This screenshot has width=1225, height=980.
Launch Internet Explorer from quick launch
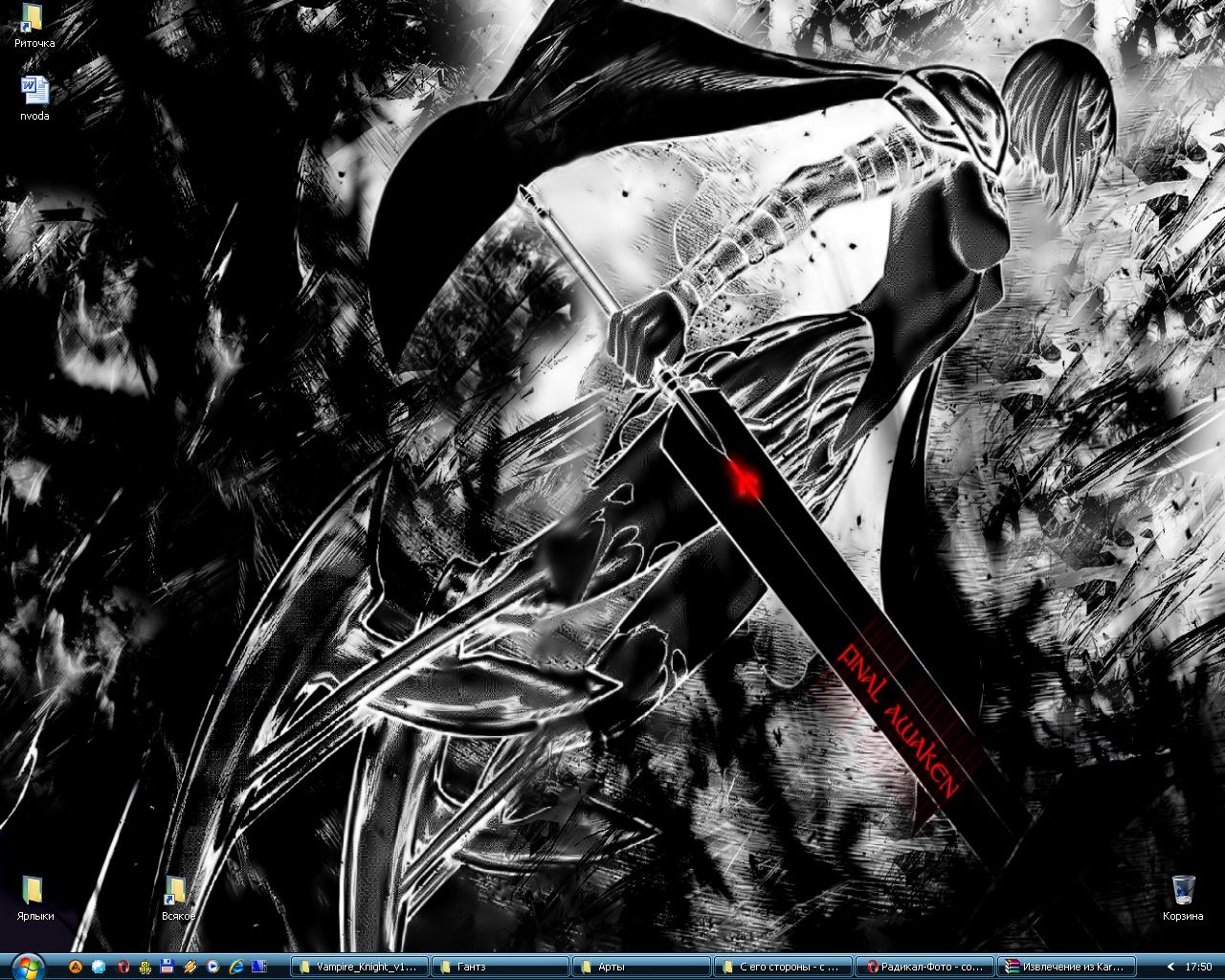pyautogui.click(x=235, y=967)
